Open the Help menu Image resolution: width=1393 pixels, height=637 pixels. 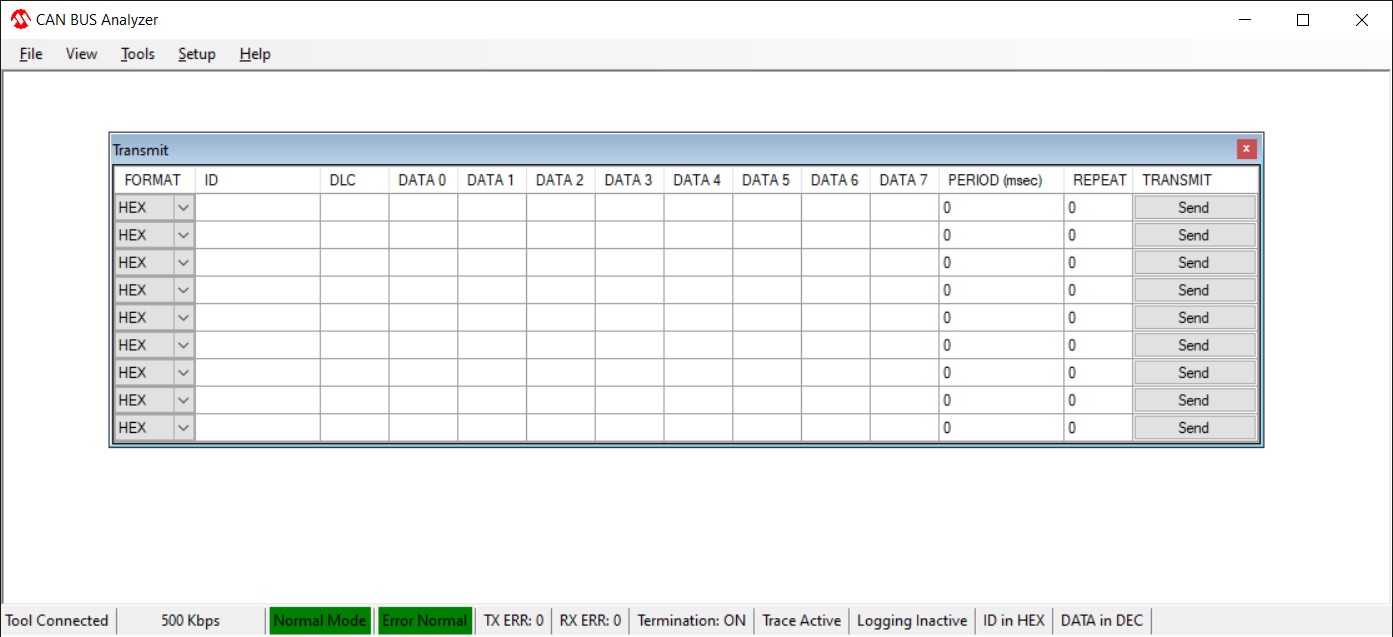coord(255,54)
